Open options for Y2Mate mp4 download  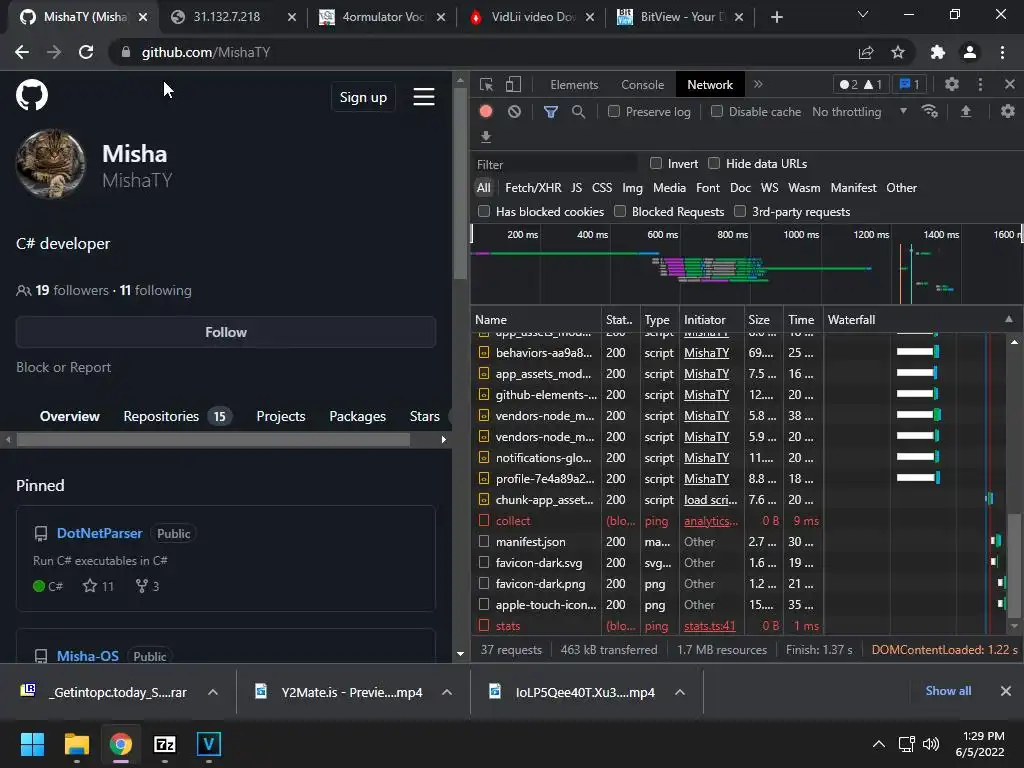447,692
